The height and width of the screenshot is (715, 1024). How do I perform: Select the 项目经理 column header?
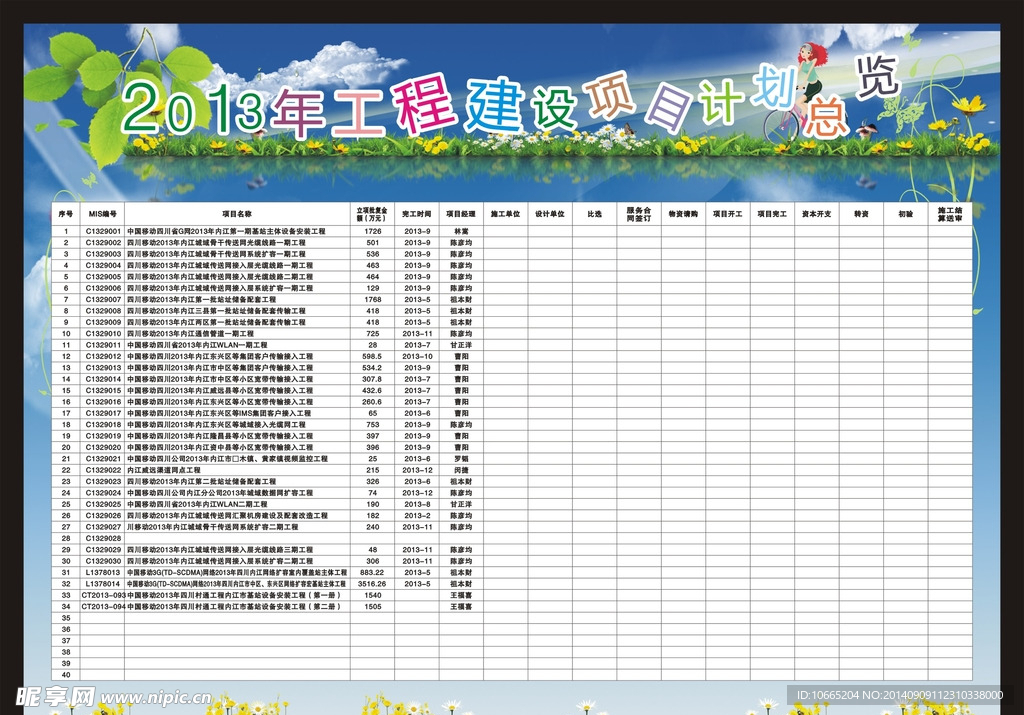tap(461, 214)
